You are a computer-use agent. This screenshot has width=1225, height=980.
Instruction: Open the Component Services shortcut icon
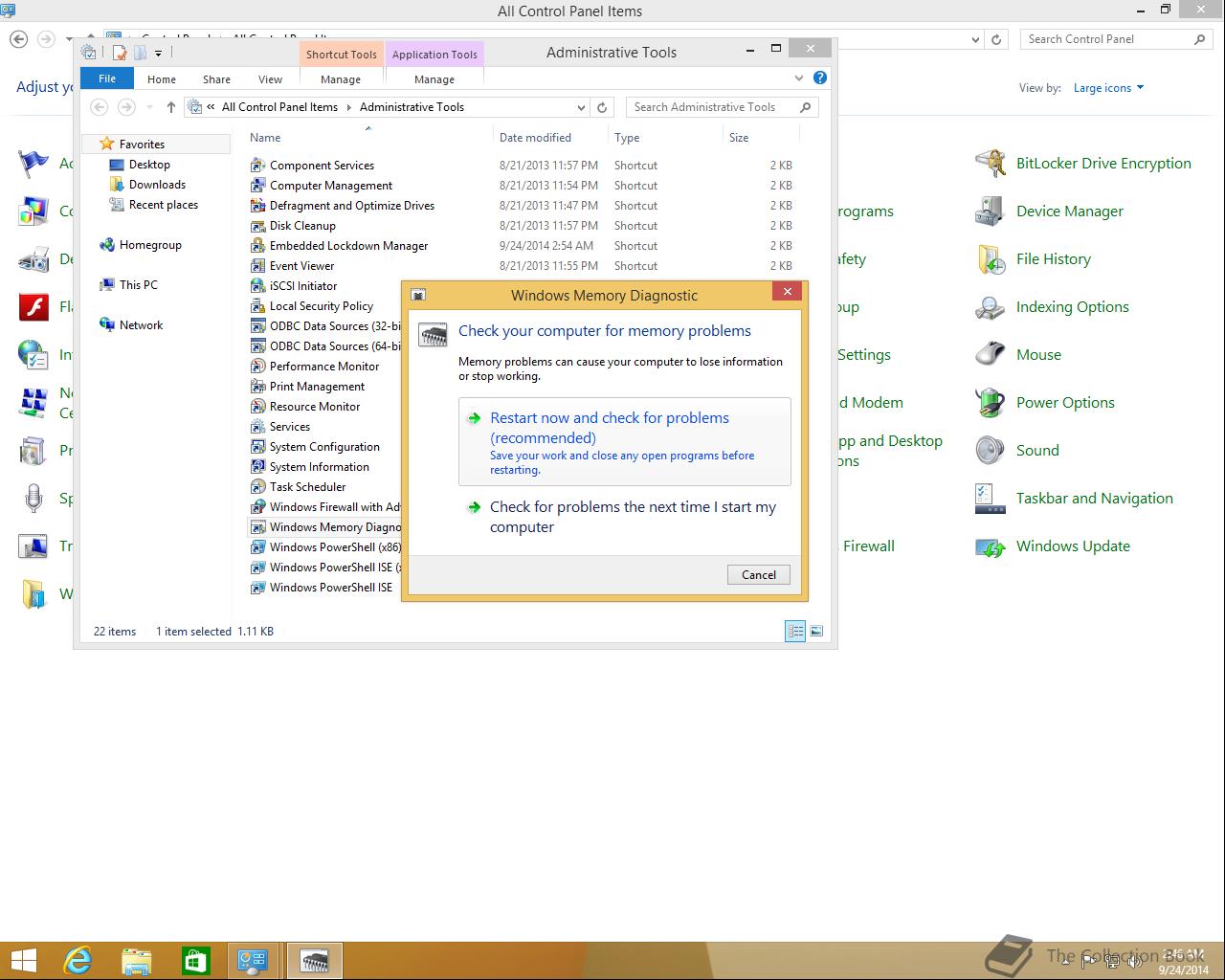[x=257, y=166]
